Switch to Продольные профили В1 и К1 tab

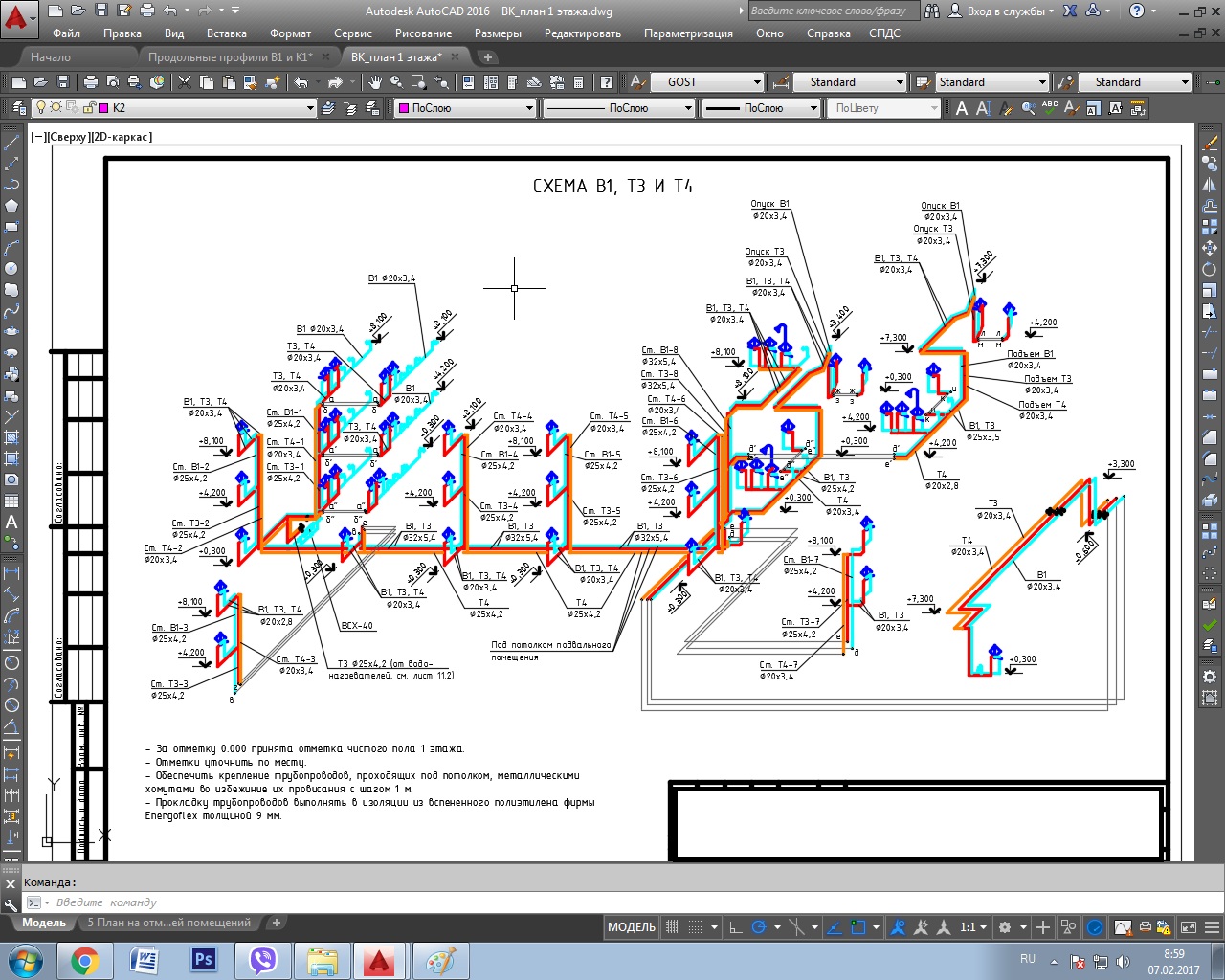pyautogui.click(x=231, y=57)
